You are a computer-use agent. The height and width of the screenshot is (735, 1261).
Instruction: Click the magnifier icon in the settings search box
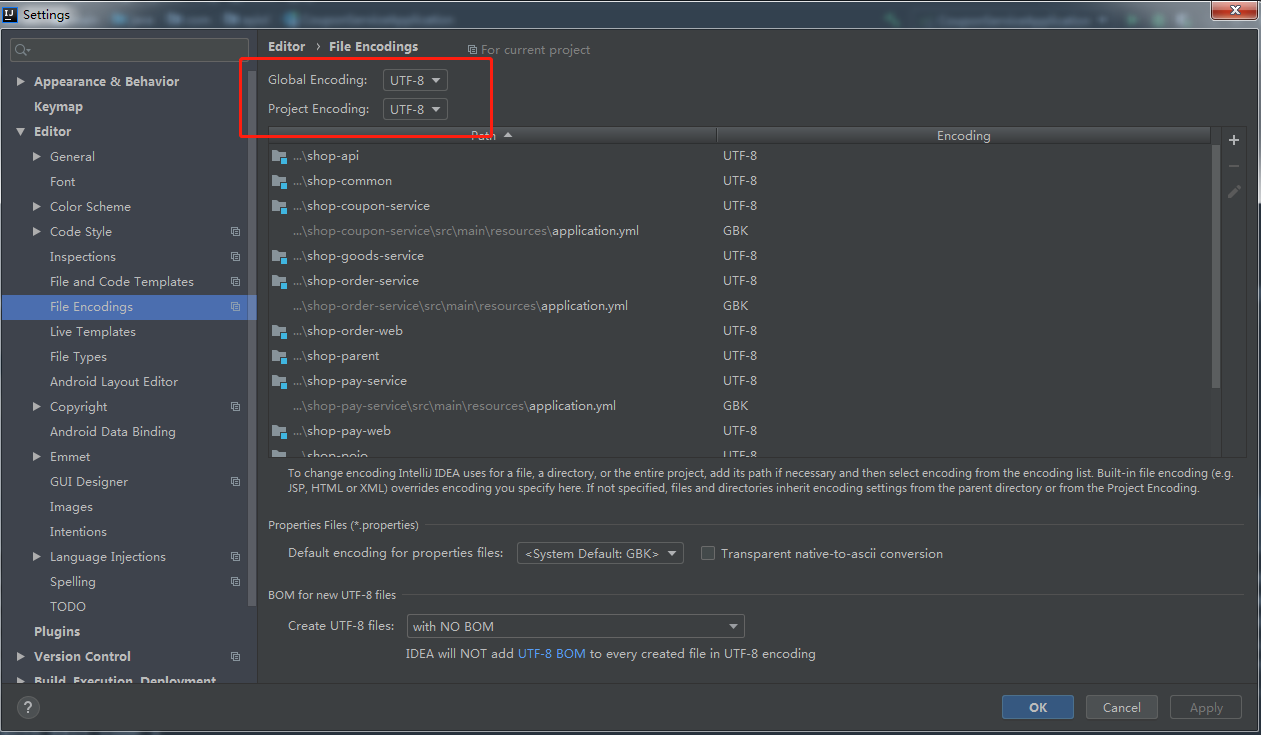click(x=20, y=49)
